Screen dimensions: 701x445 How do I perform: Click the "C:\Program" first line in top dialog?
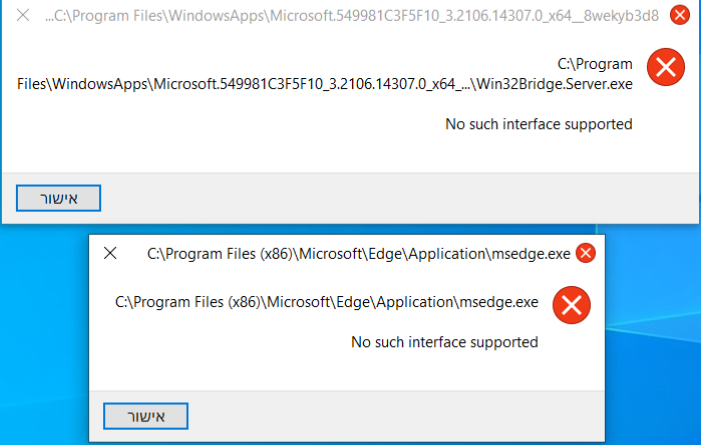[595, 64]
